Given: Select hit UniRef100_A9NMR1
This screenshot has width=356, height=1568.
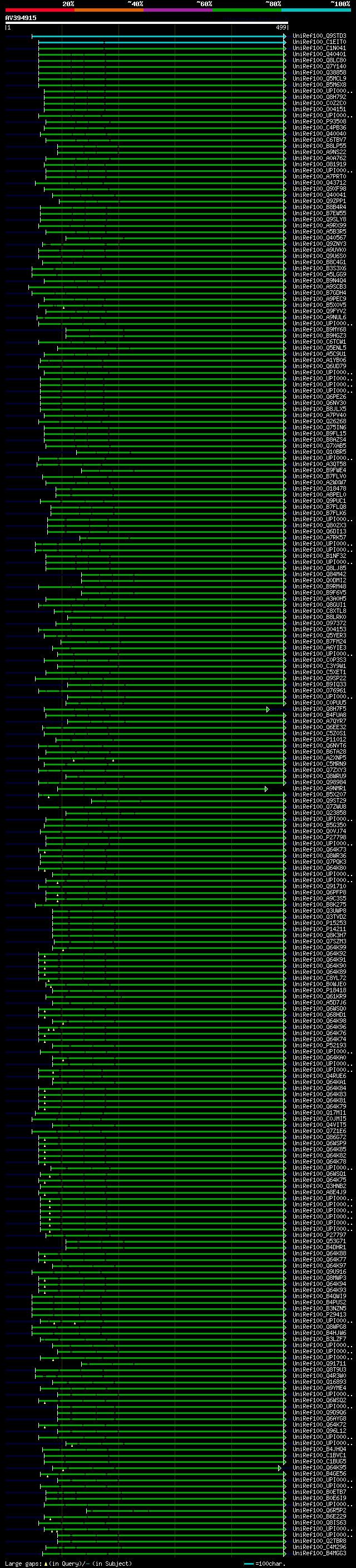Looking at the screenshot, I should coord(319,789).
